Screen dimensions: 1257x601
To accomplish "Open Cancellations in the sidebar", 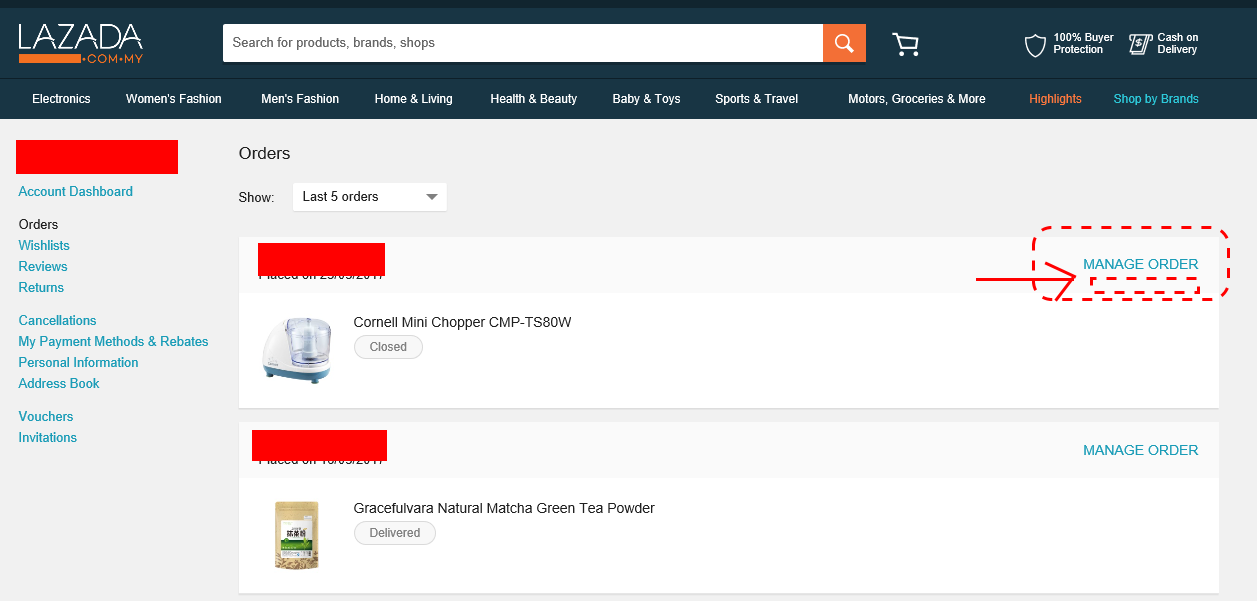I will pos(58,320).
